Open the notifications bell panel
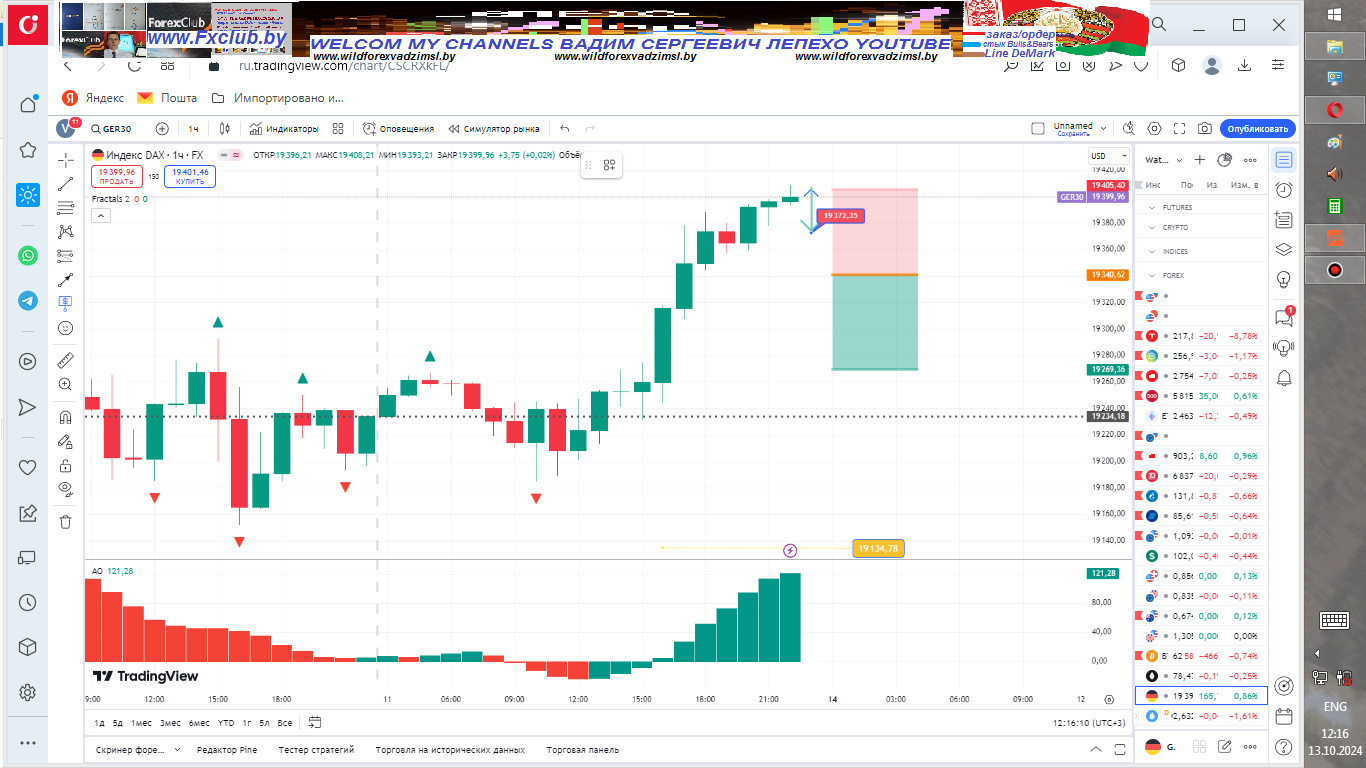1366x768 pixels. coord(1284,377)
